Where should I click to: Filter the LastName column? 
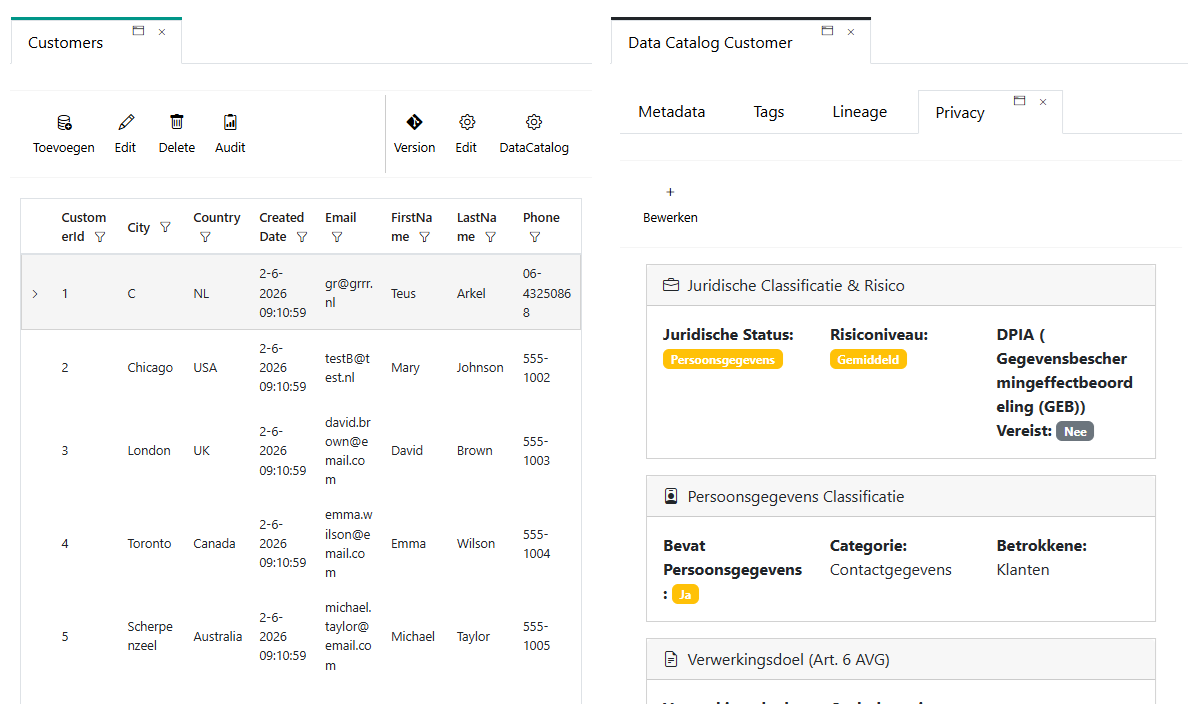coord(490,237)
